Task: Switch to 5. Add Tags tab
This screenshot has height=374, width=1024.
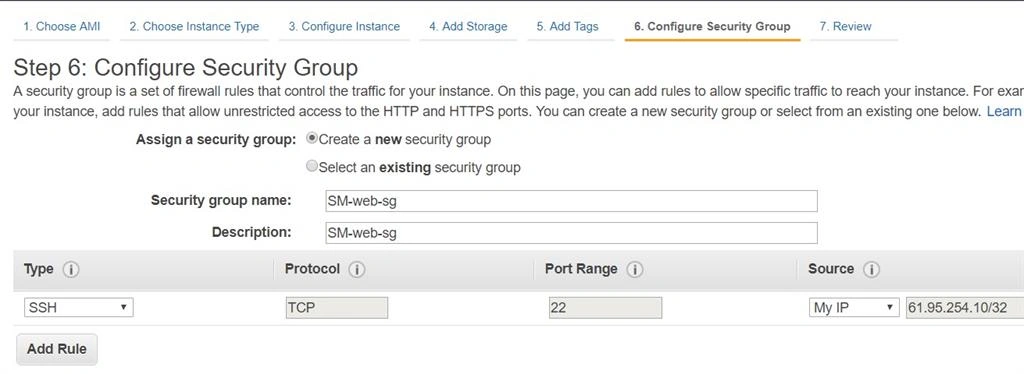Action: [x=568, y=27]
